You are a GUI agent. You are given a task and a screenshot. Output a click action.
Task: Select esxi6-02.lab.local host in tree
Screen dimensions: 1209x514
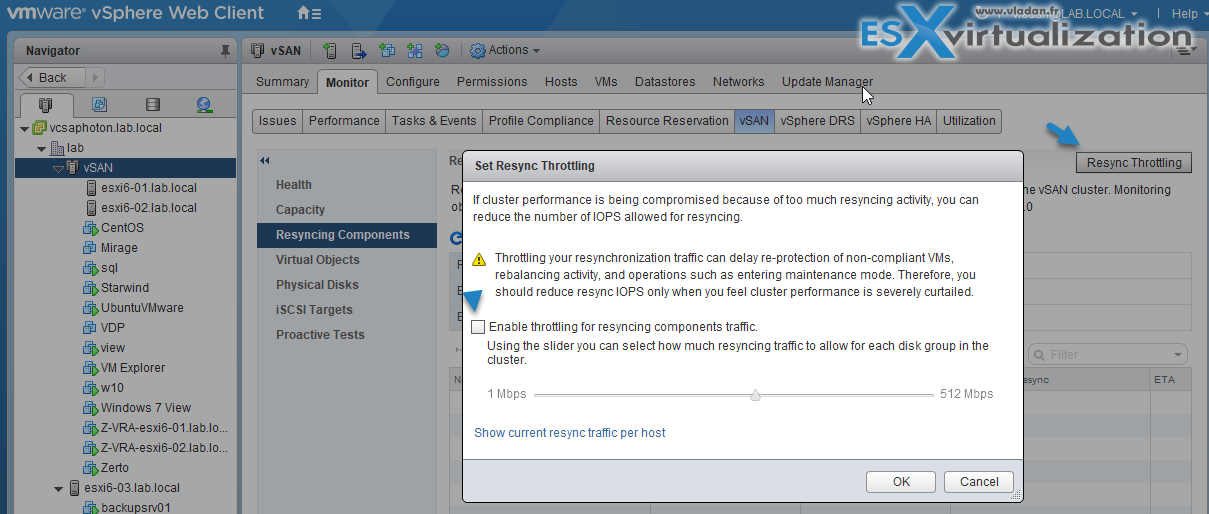pos(149,208)
